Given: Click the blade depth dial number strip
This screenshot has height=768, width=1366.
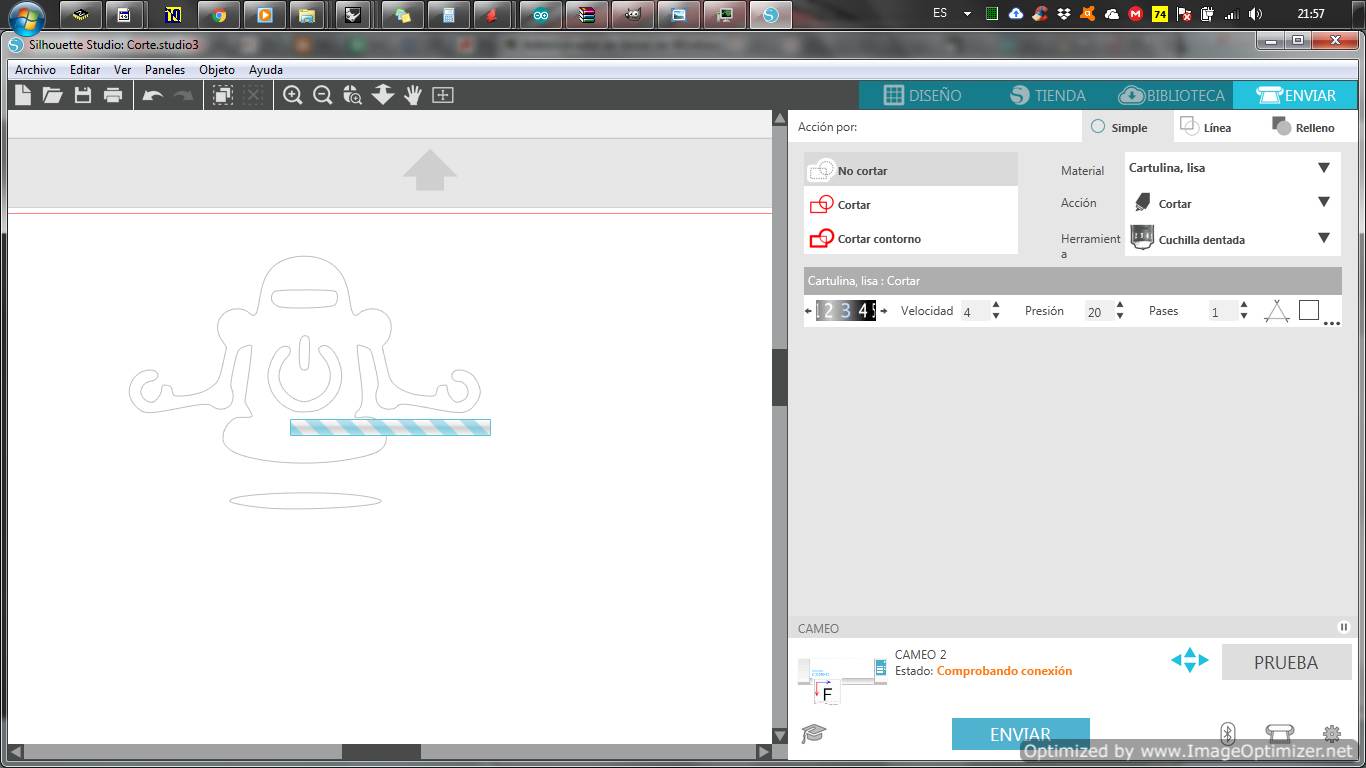Looking at the screenshot, I should pyautogui.click(x=846, y=311).
